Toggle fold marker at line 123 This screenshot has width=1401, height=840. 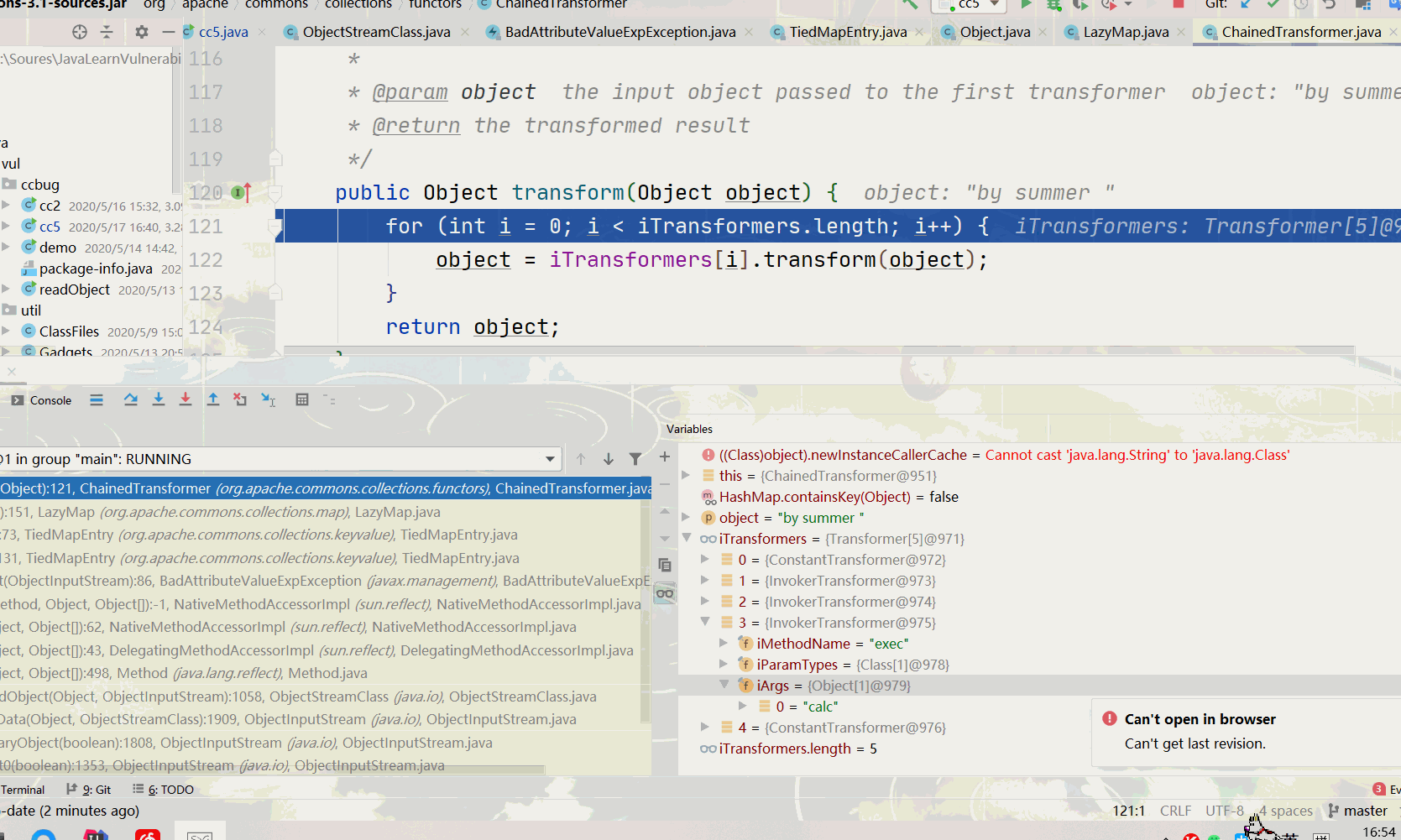coord(275,293)
